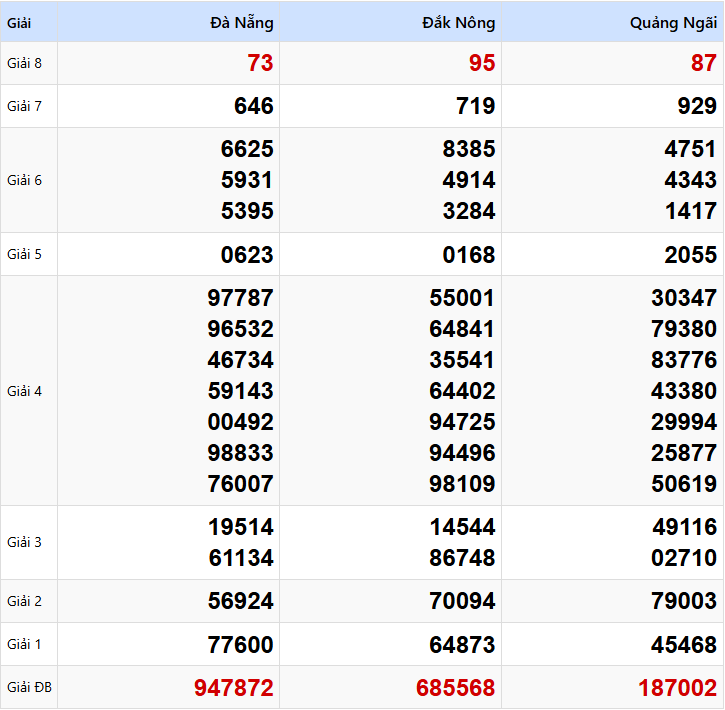725x710 pixels.
Task: Select Giải 6 number 3284
Action: click(469, 211)
